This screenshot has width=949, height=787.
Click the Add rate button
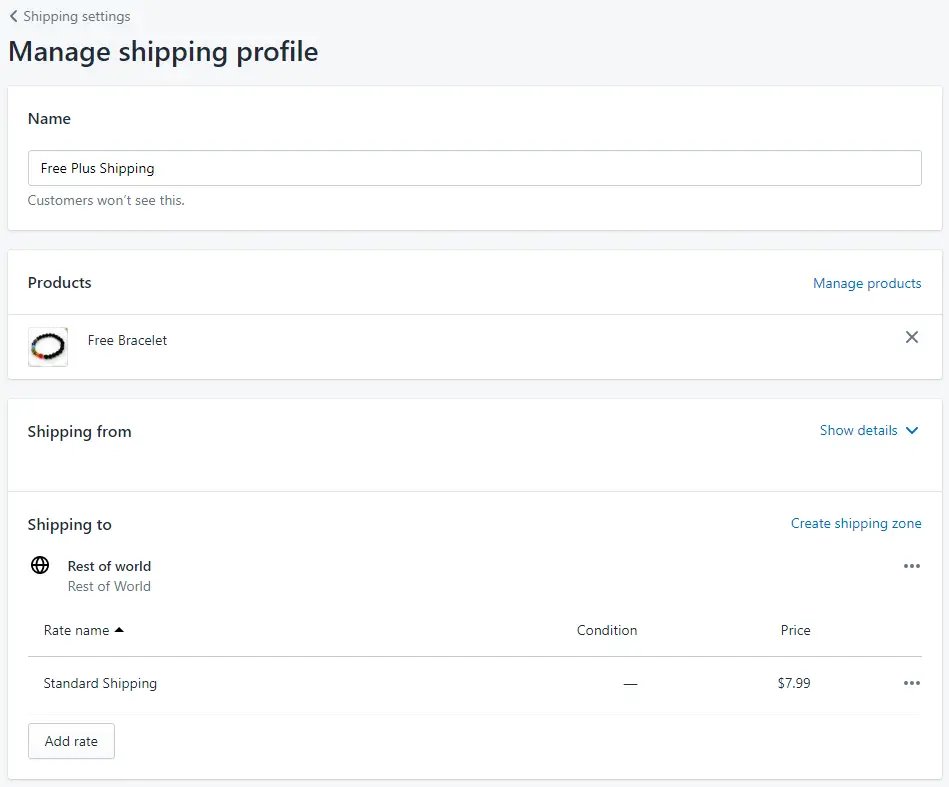coord(71,741)
